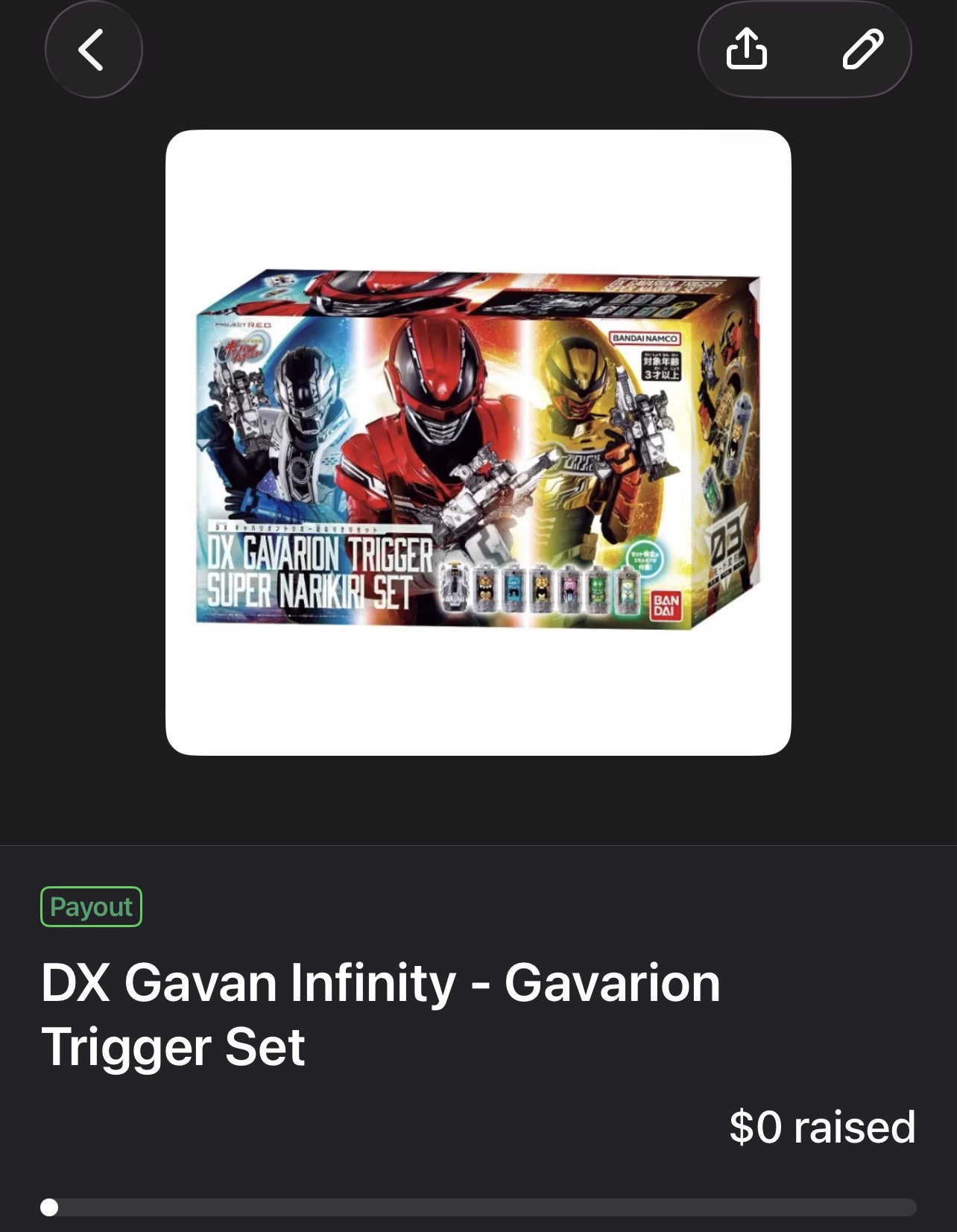
Task: Go back using the chevron button
Action: coord(93,50)
